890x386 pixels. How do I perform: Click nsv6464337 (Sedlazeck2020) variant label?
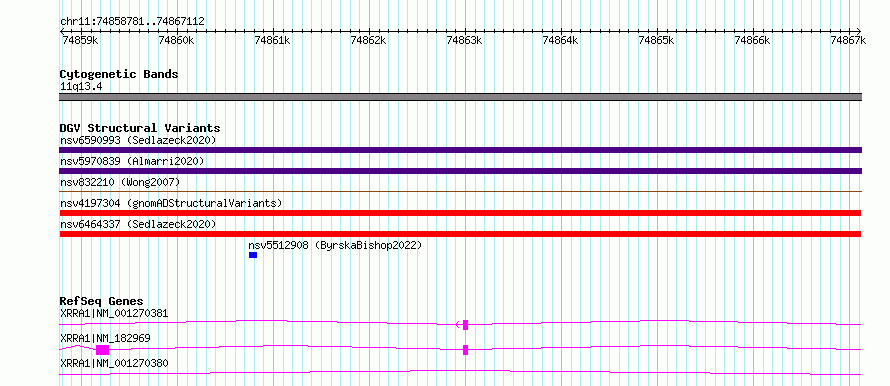click(x=138, y=224)
